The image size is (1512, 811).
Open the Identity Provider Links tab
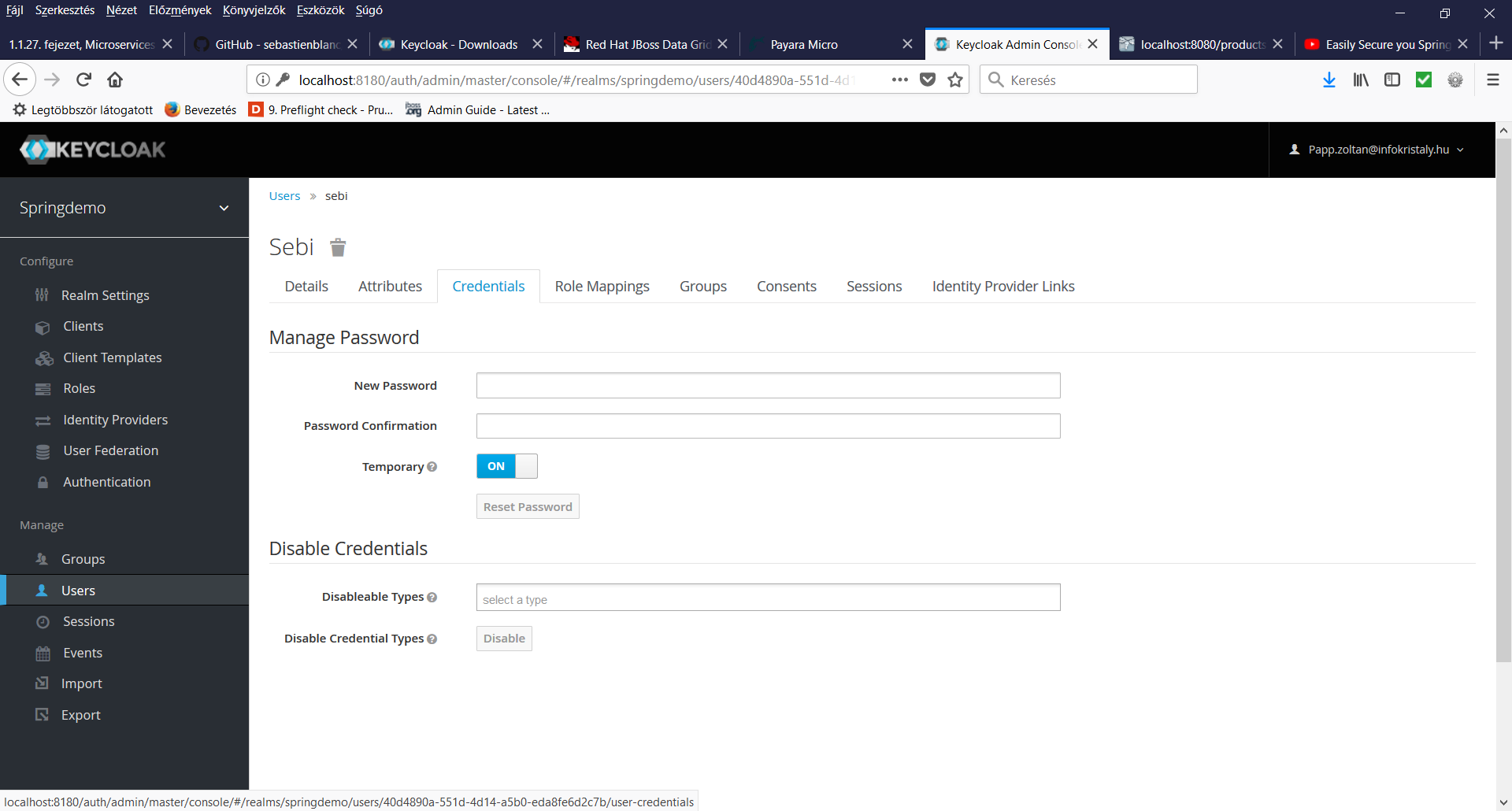pos(1003,287)
